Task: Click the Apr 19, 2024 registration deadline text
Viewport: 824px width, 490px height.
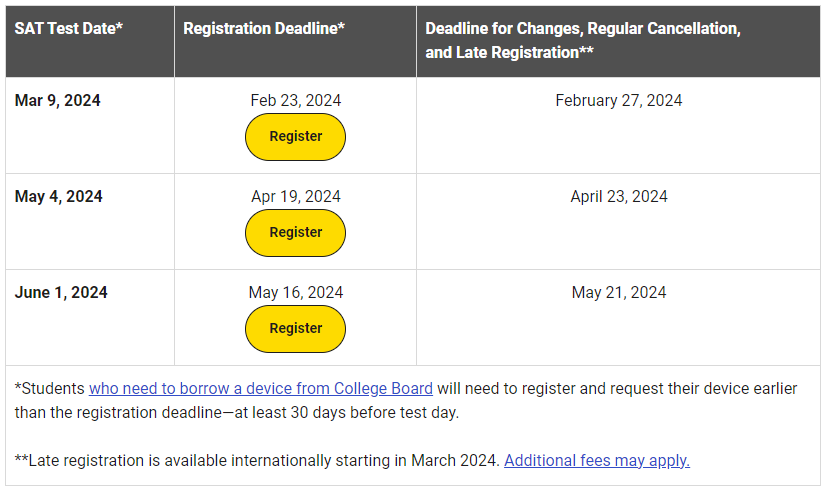Action: point(295,196)
